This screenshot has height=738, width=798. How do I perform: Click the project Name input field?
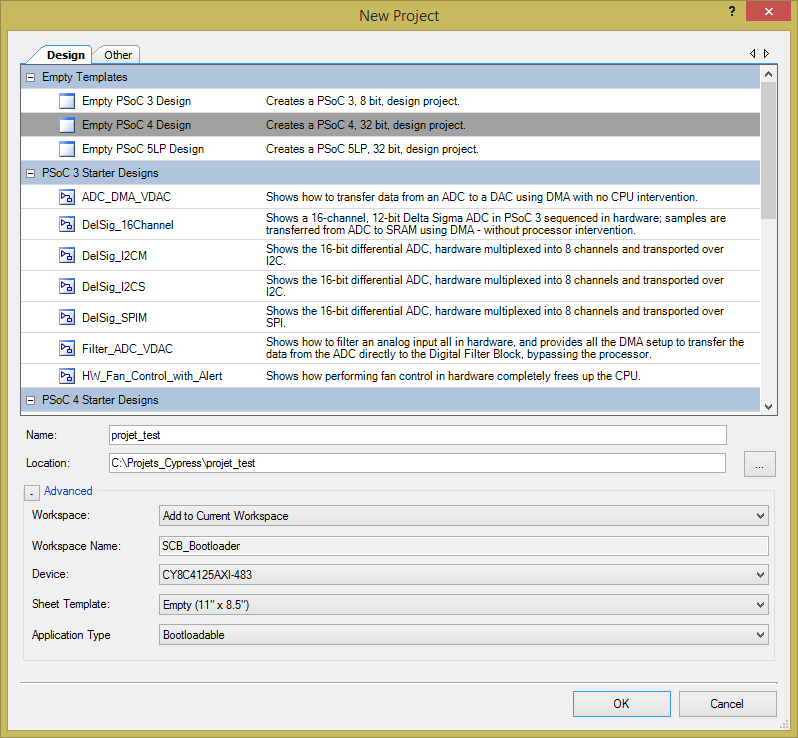coord(417,435)
